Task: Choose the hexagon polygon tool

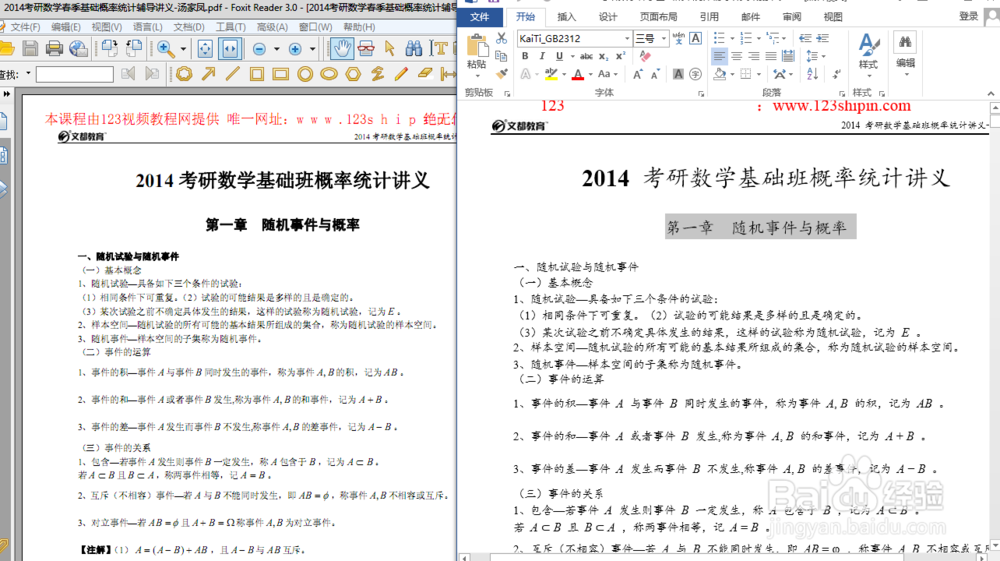Action: tap(353, 75)
